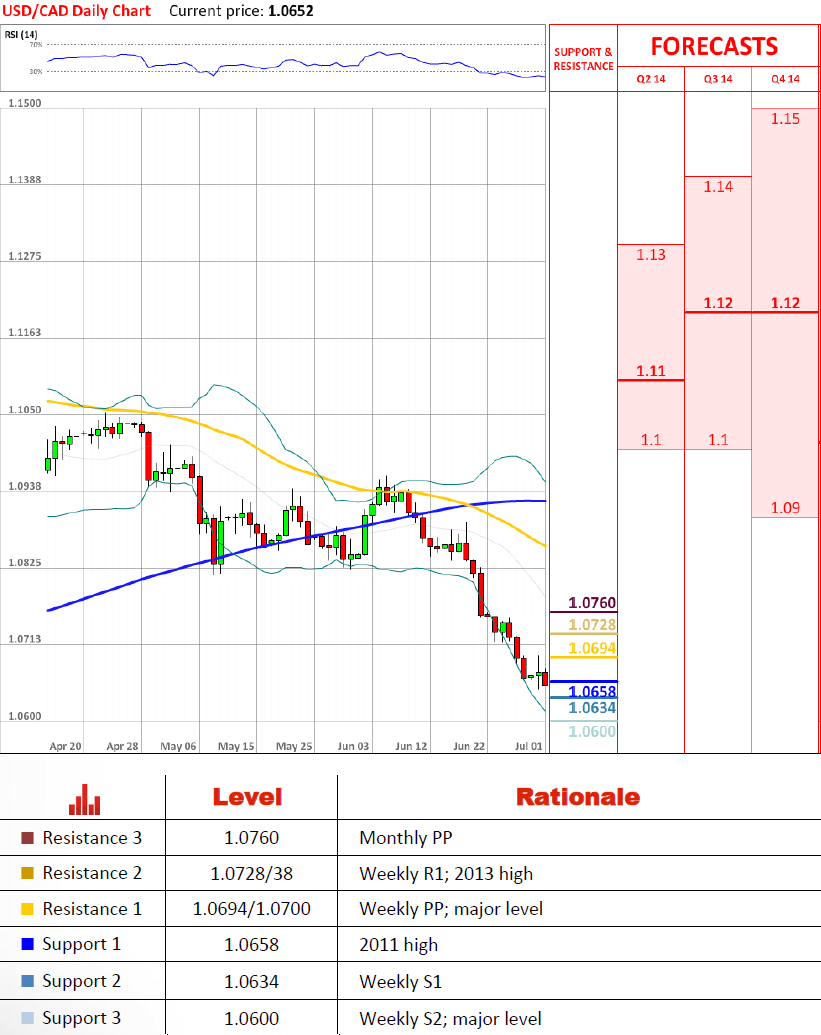This screenshot has height=1035, width=821.
Task: Click the 1.0728 resistance level marker
Action: 592,624
